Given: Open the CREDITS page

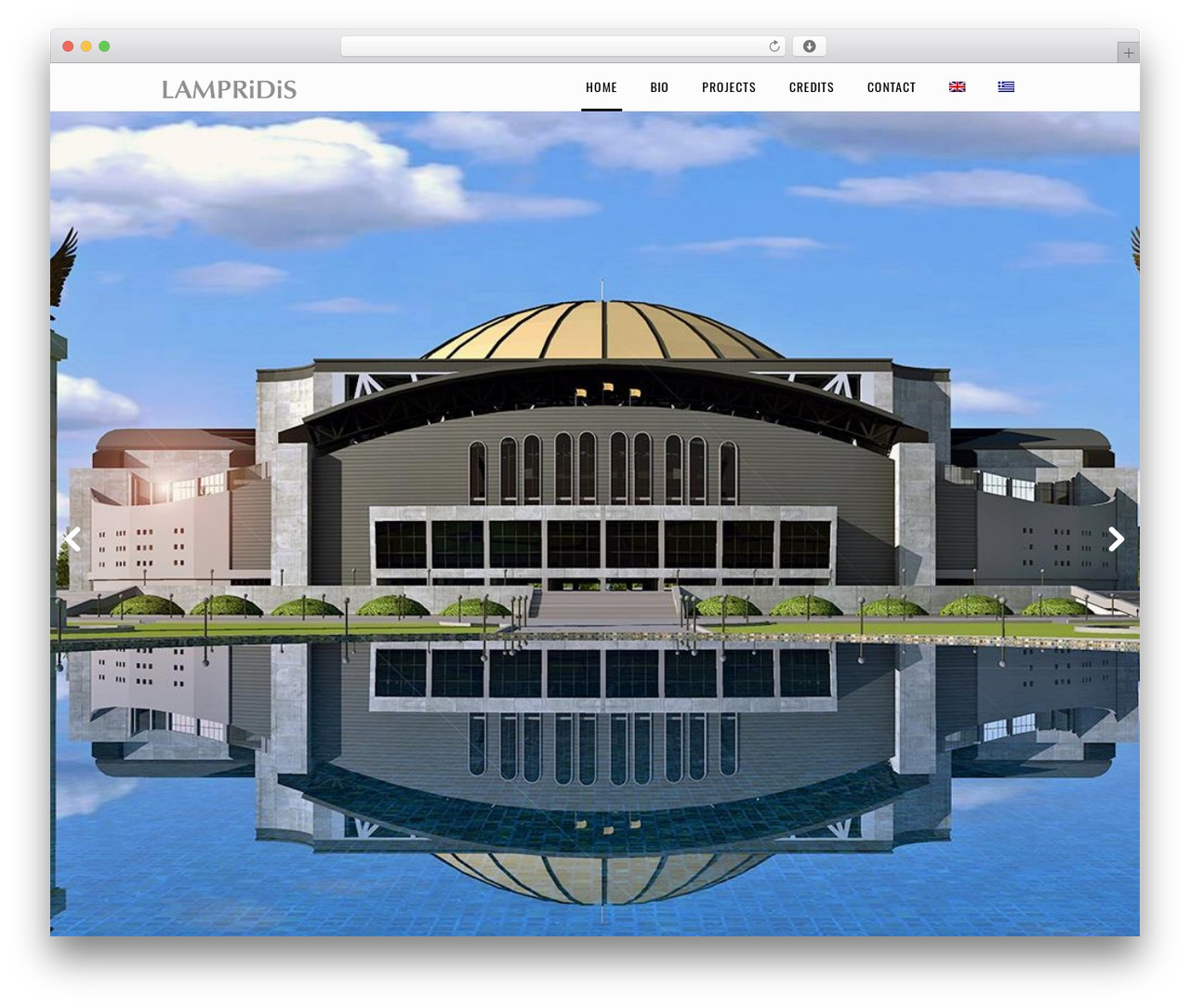Looking at the screenshot, I should click(812, 87).
